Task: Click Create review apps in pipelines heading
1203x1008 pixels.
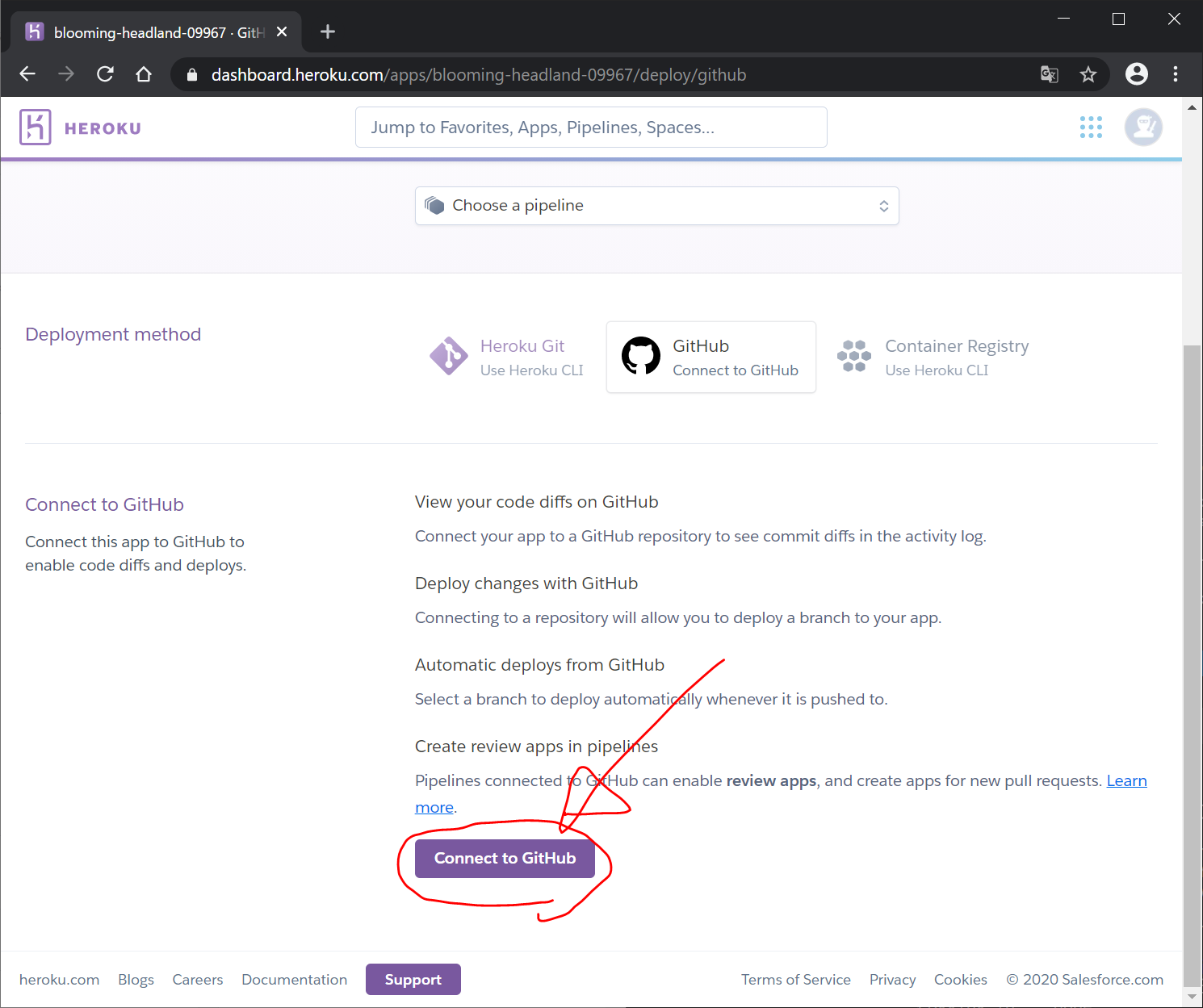Action: [536, 747]
